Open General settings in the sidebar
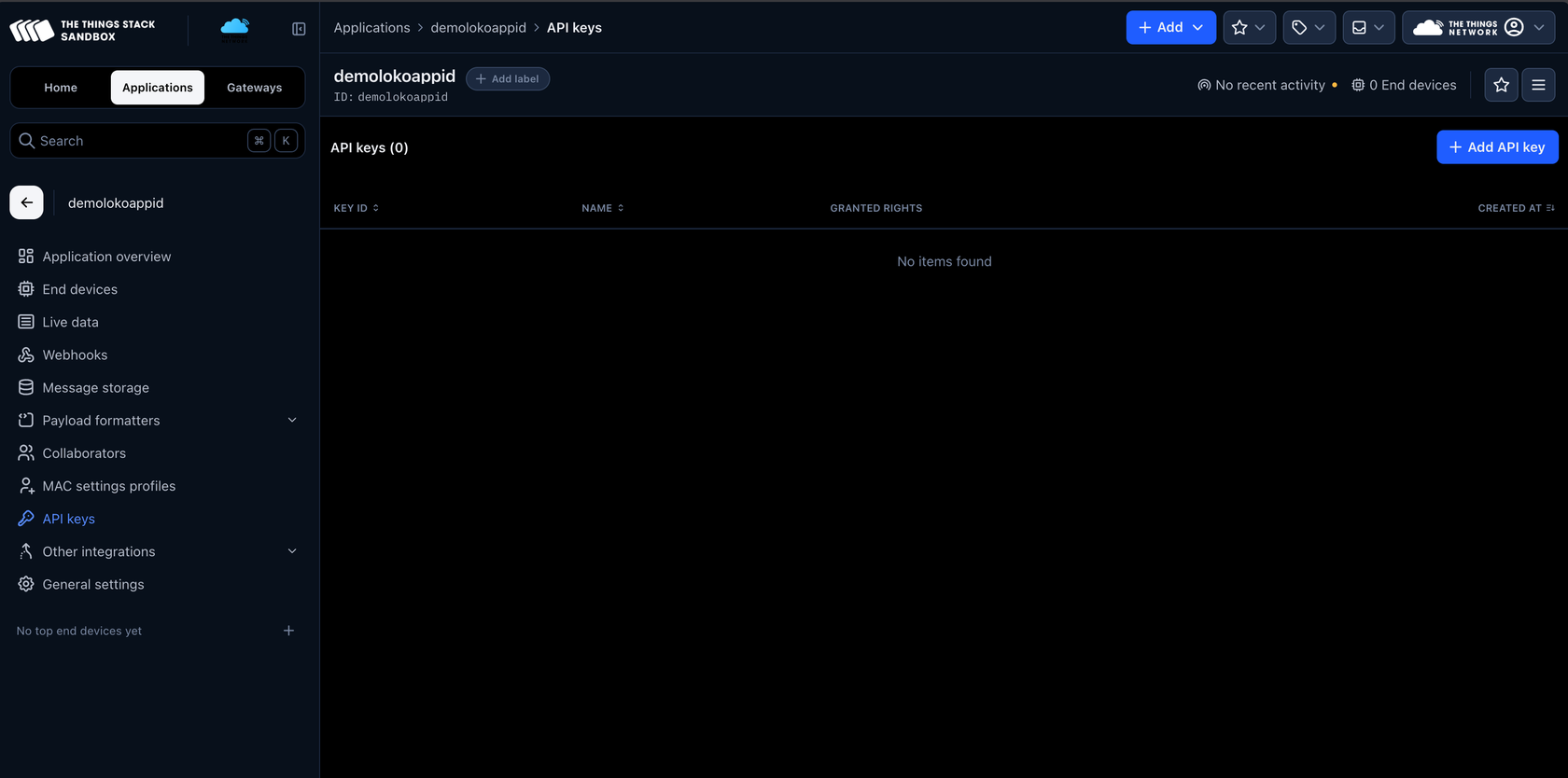This screenshot has height=778, width=1568. pos(158,584)
